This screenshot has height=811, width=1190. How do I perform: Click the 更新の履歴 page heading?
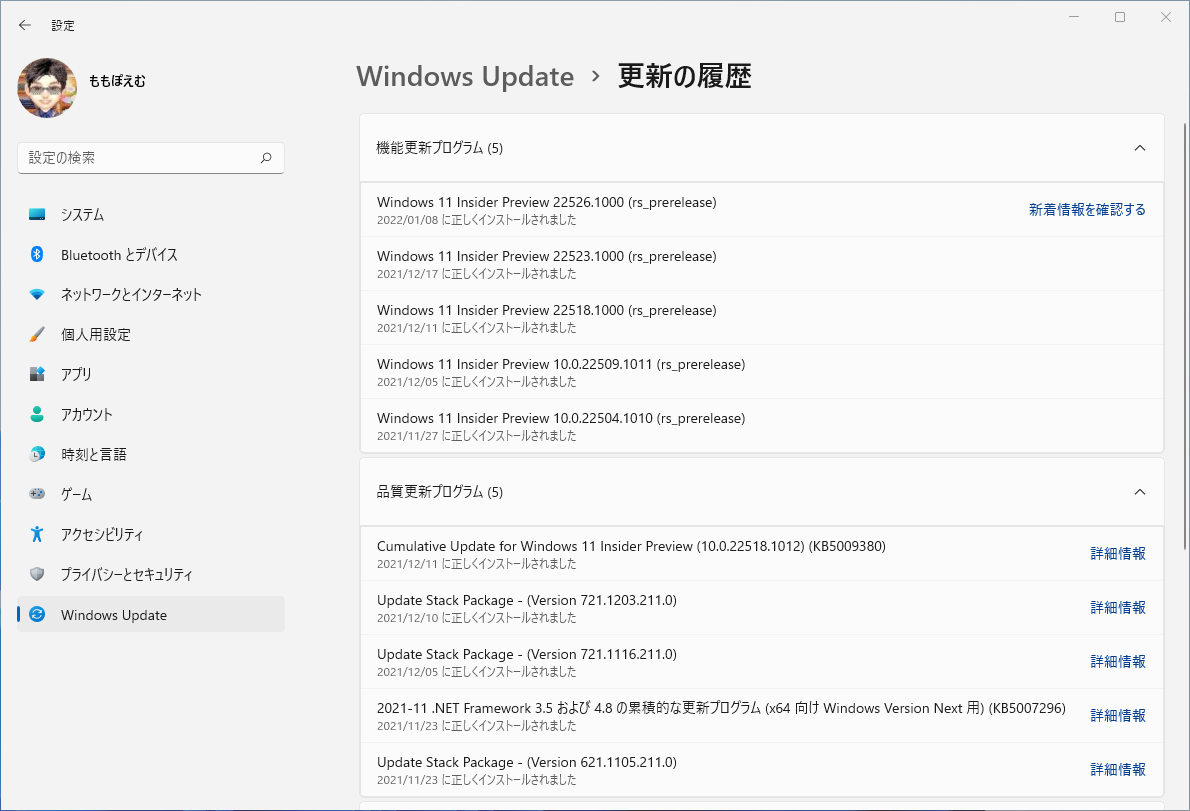point(685,77)
